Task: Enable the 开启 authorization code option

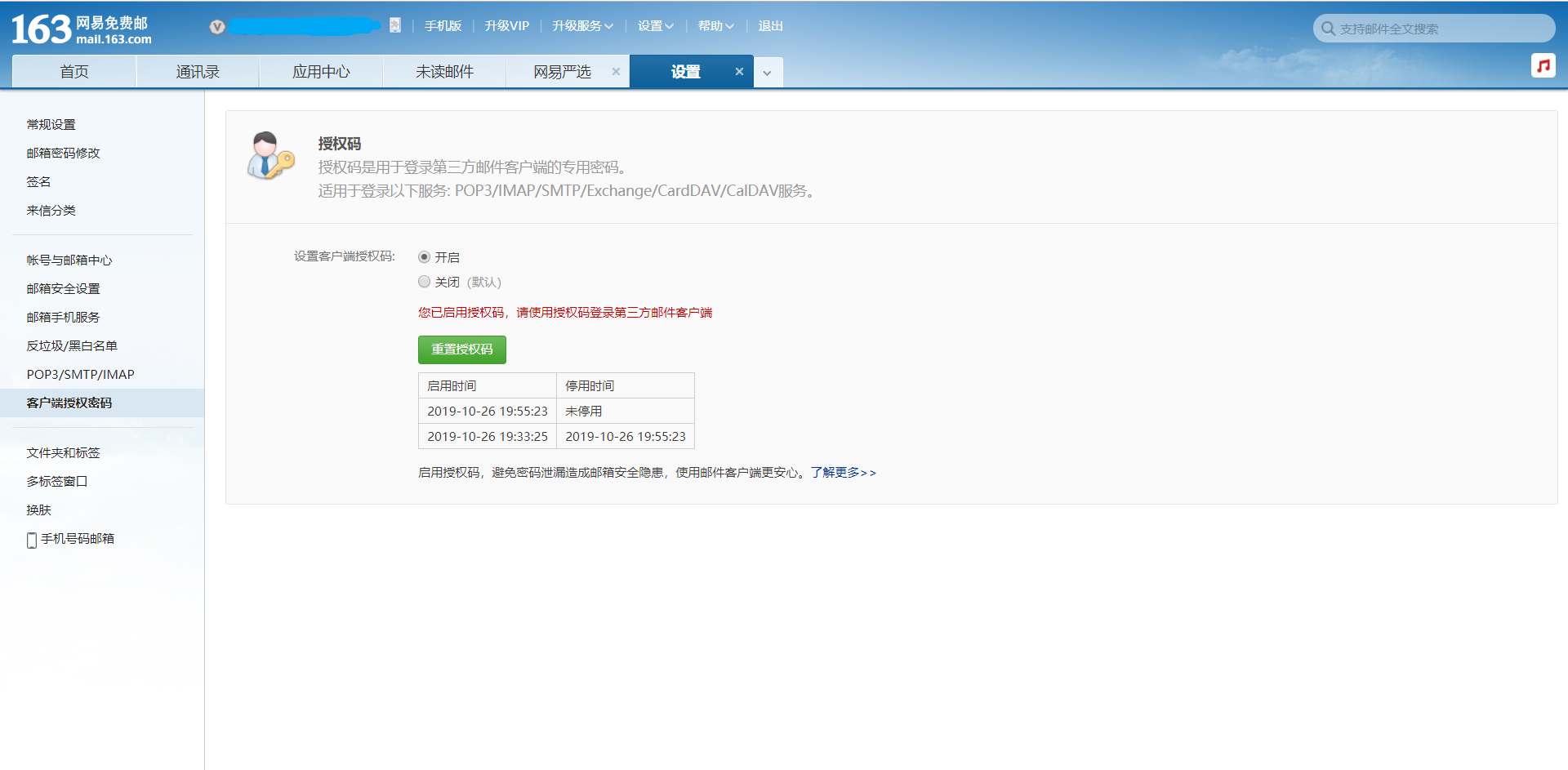Action: tap(424, 256)
